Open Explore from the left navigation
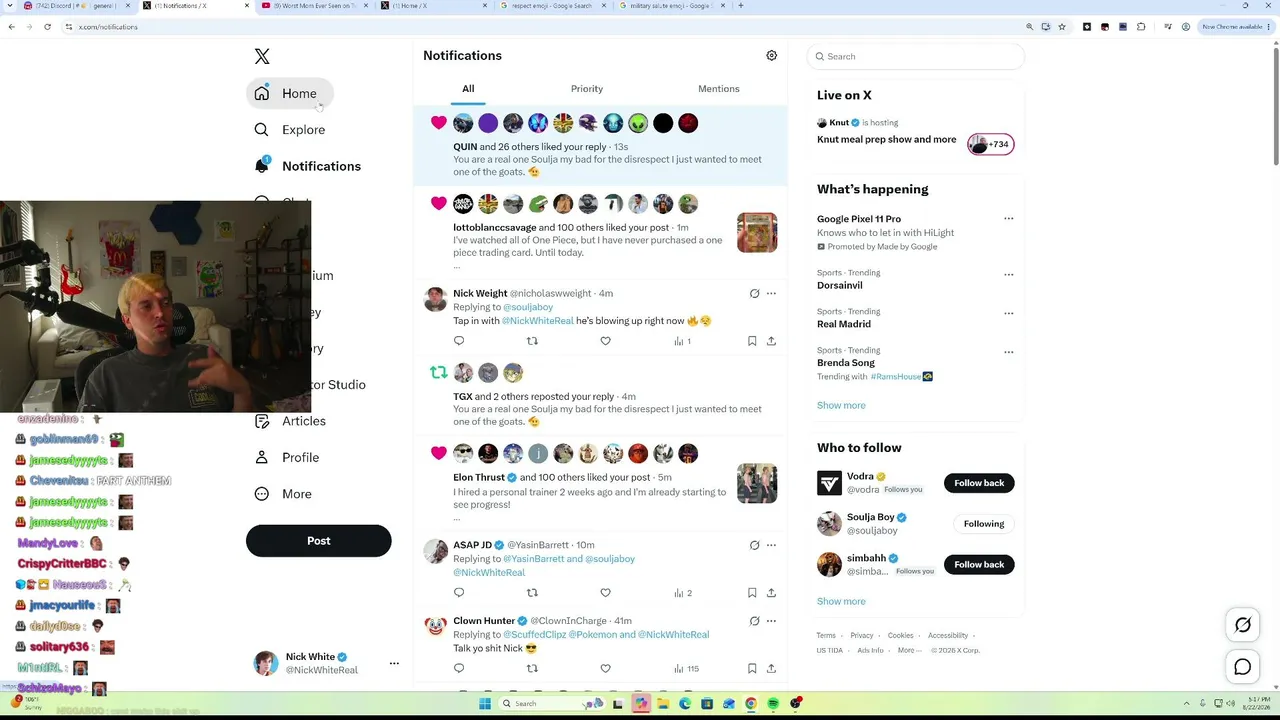 (290, 130)
